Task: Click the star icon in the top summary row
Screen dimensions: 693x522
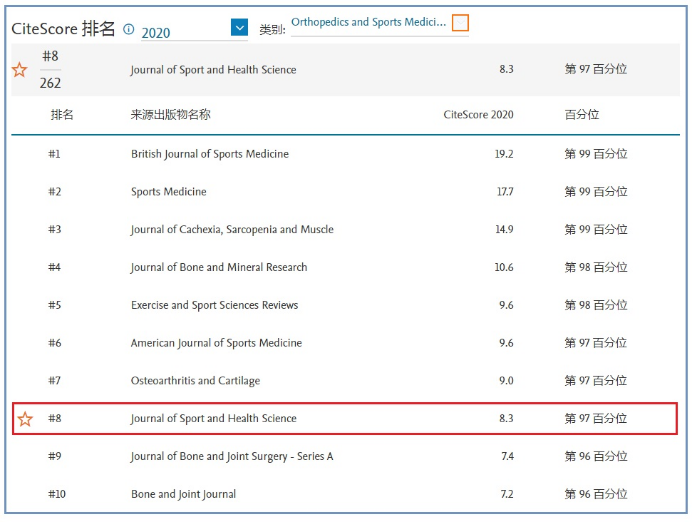Action: (x=19, y=70)
